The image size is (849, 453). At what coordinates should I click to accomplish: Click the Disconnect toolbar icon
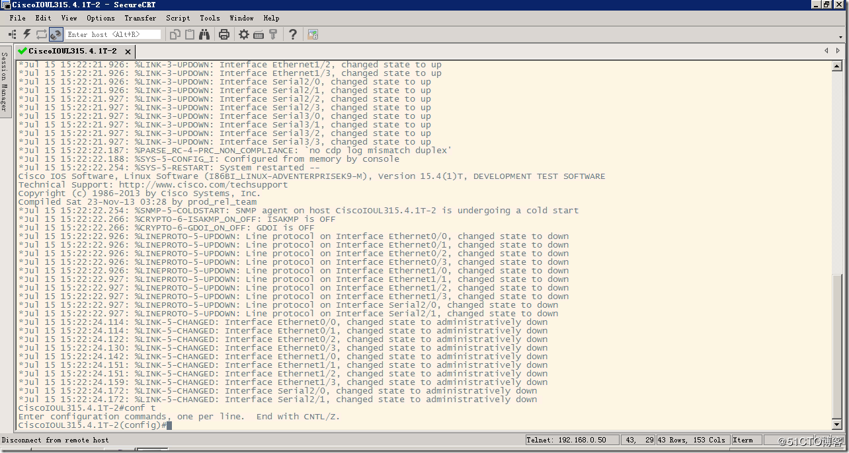(x=56, y=35)
